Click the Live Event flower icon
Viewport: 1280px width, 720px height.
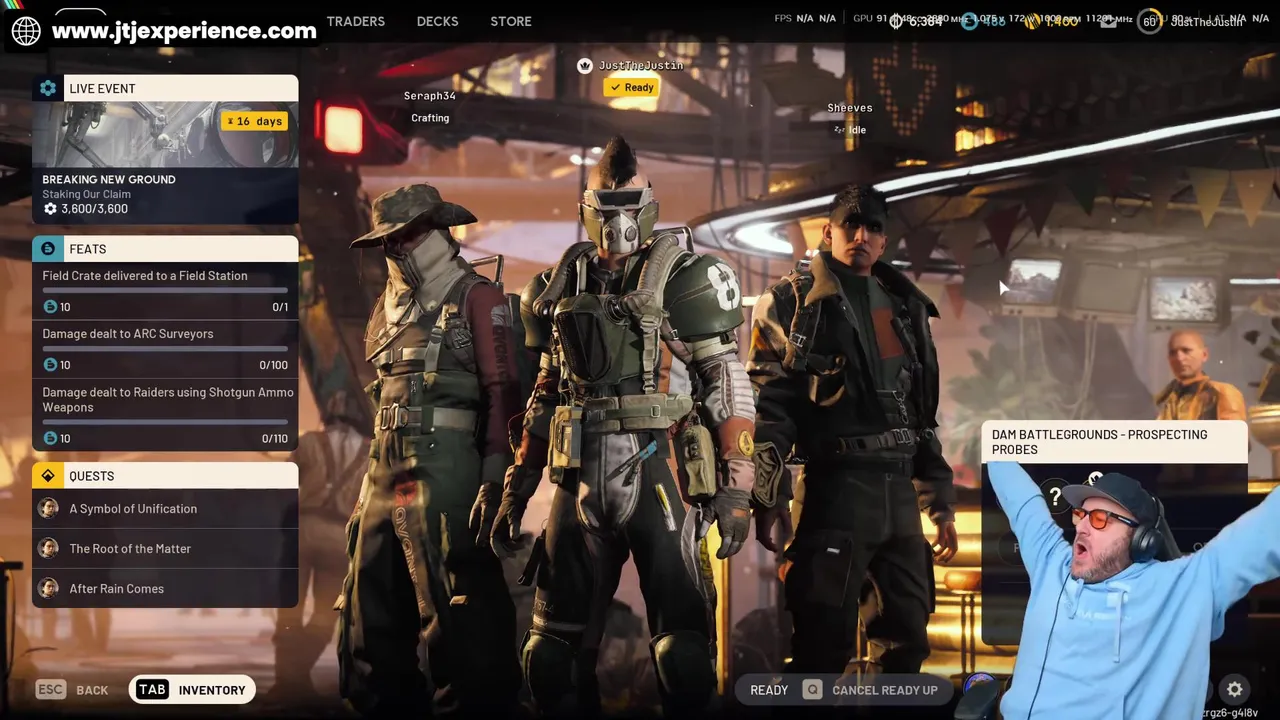pos(48,88)
